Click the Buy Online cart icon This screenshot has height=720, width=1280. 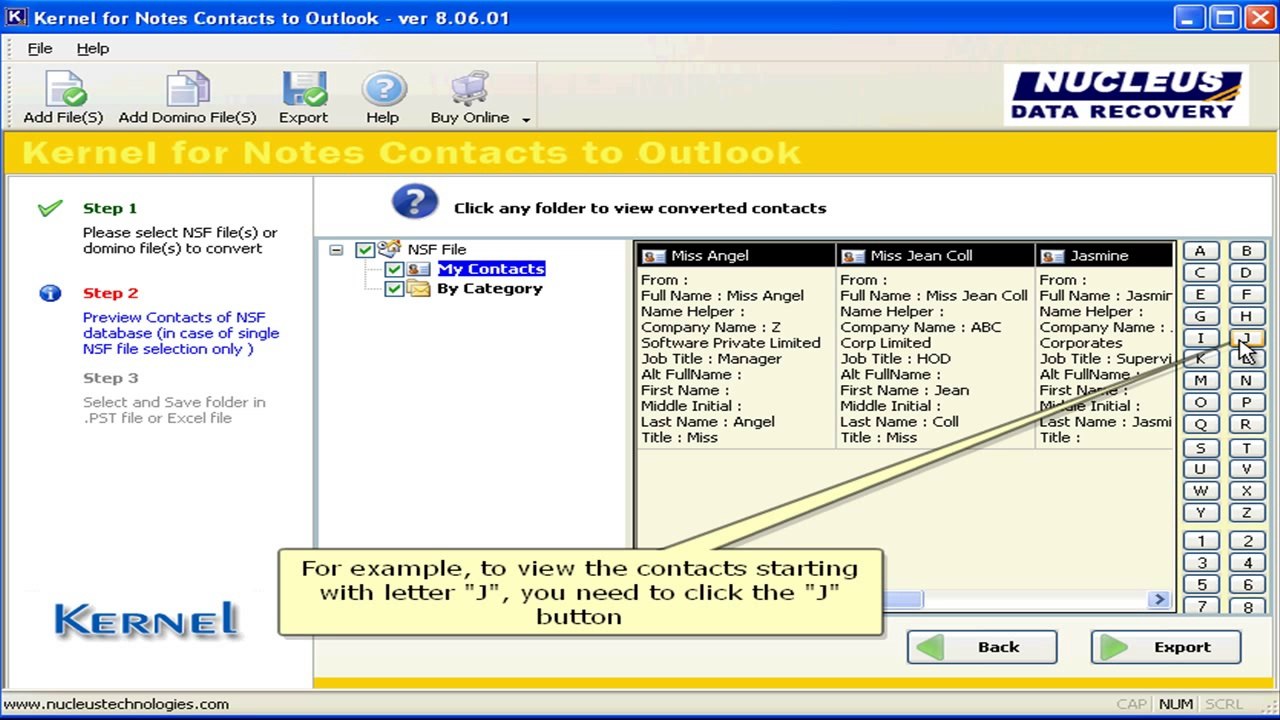pyautogui.click(x=469, y=89)
